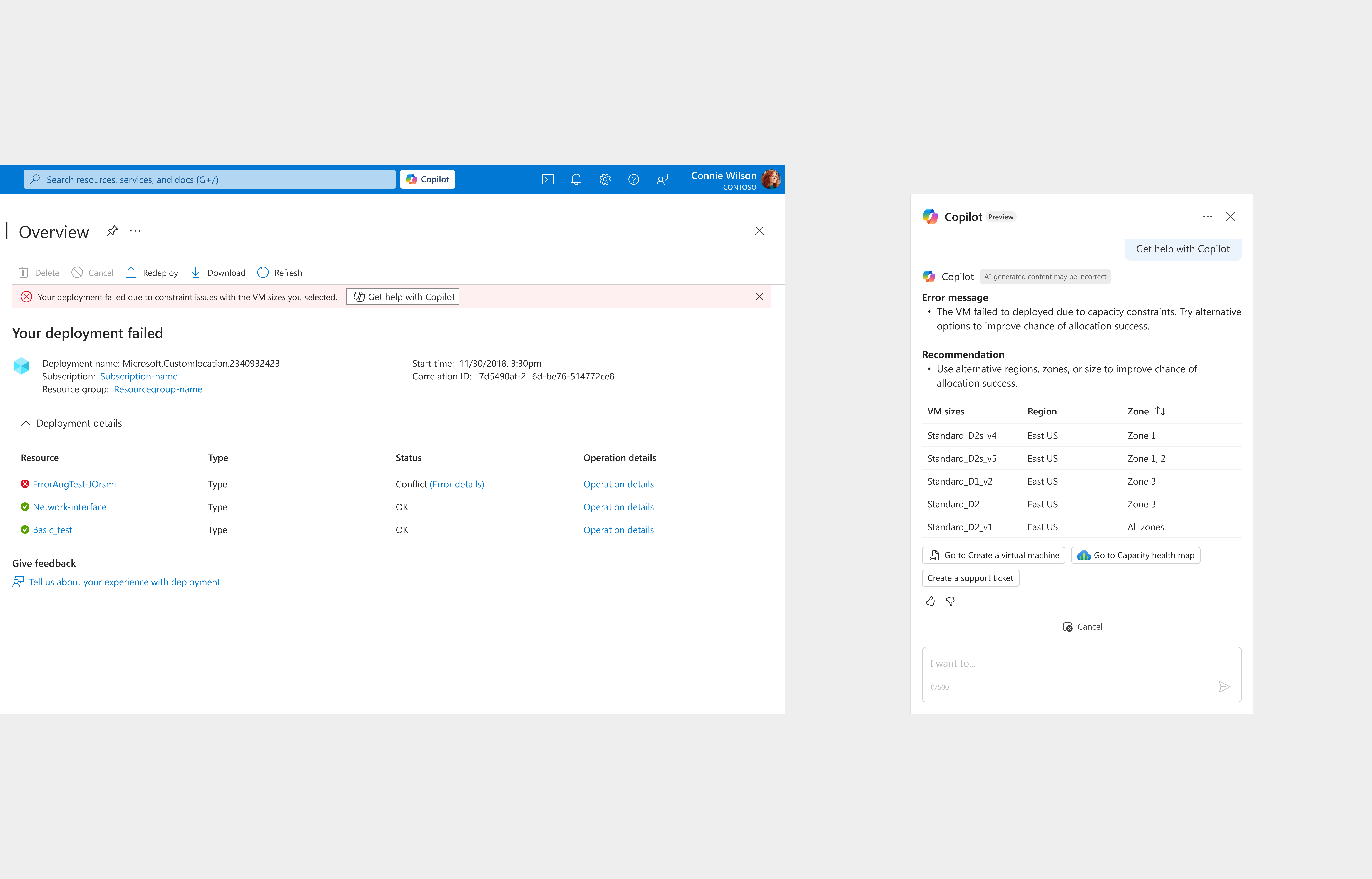
Task: Sort table by Zone column arrows
Action: (1160, 411)
